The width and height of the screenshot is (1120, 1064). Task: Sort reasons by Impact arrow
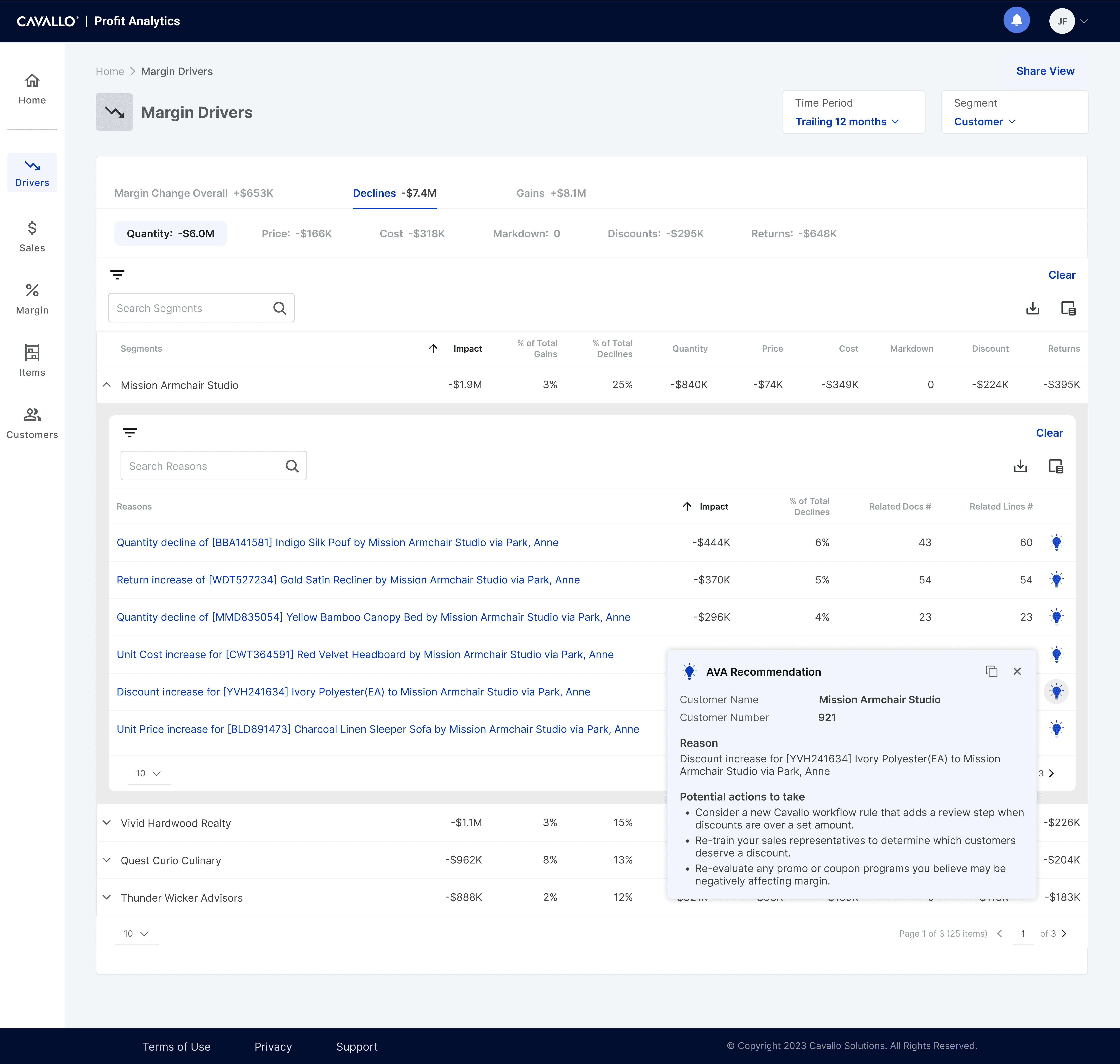pos(687,506)
